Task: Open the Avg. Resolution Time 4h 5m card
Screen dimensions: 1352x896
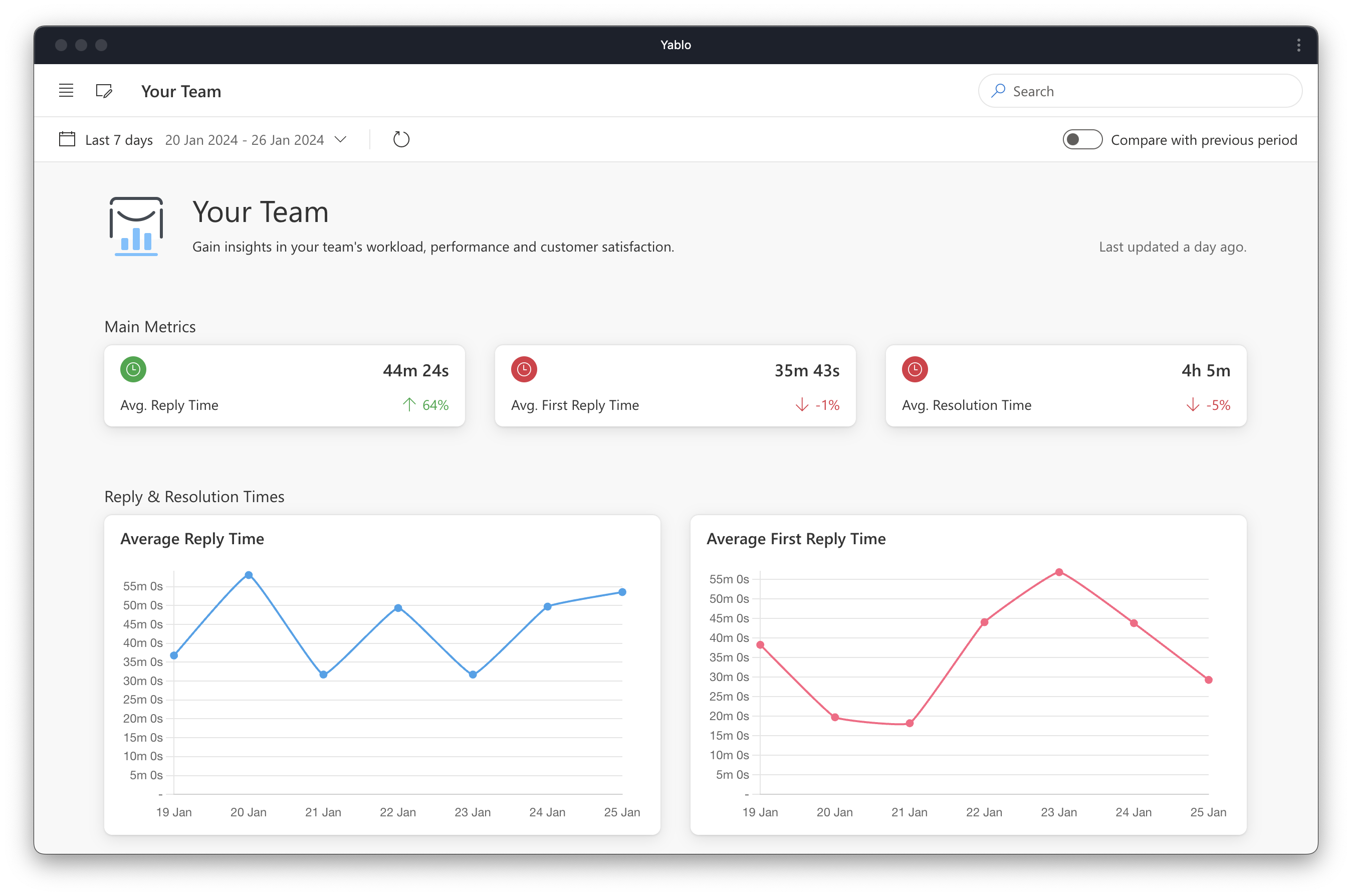Action: pos(1065,386)
